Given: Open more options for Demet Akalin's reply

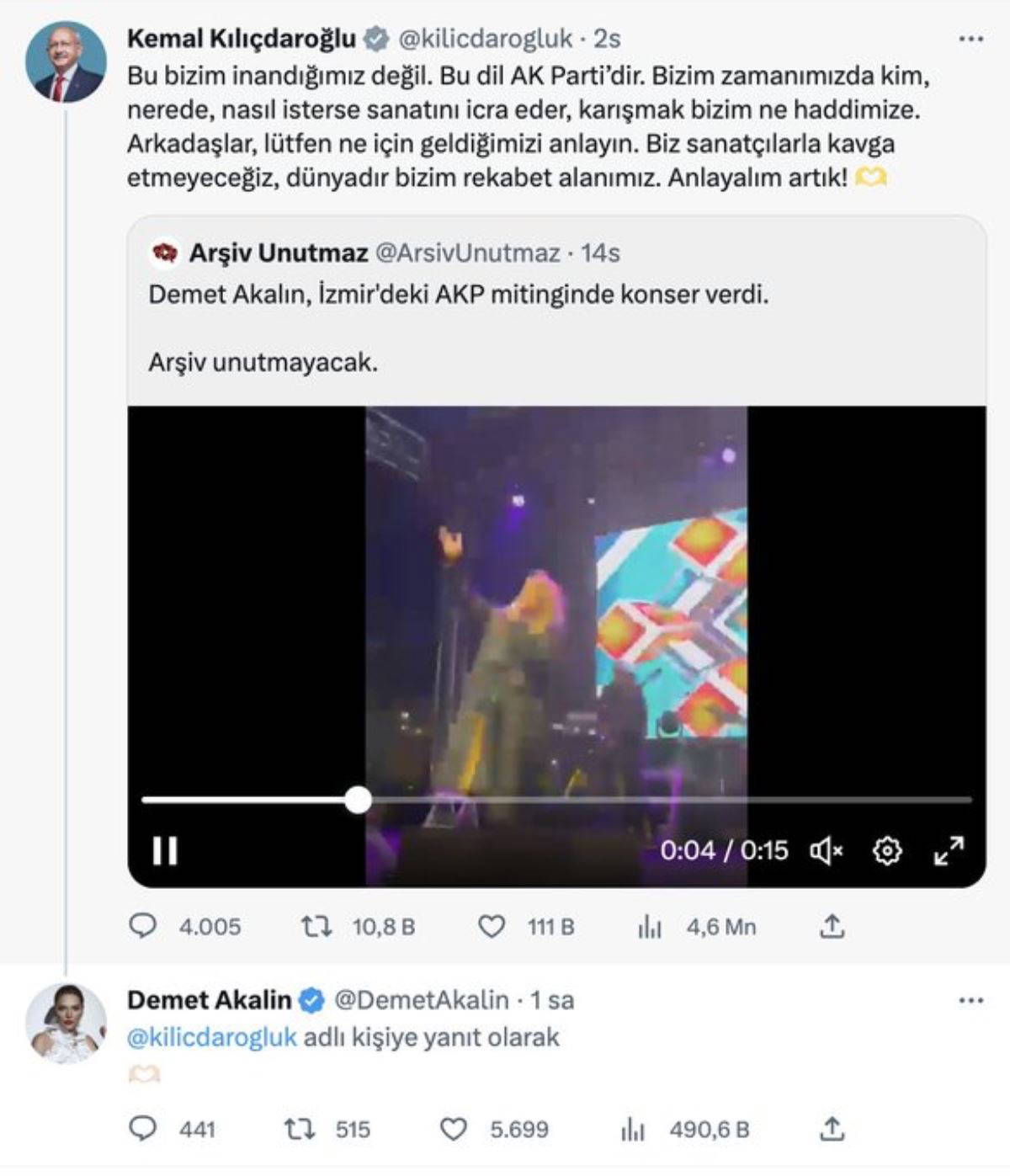Looking at the screenshot, I should point(970,1000).
